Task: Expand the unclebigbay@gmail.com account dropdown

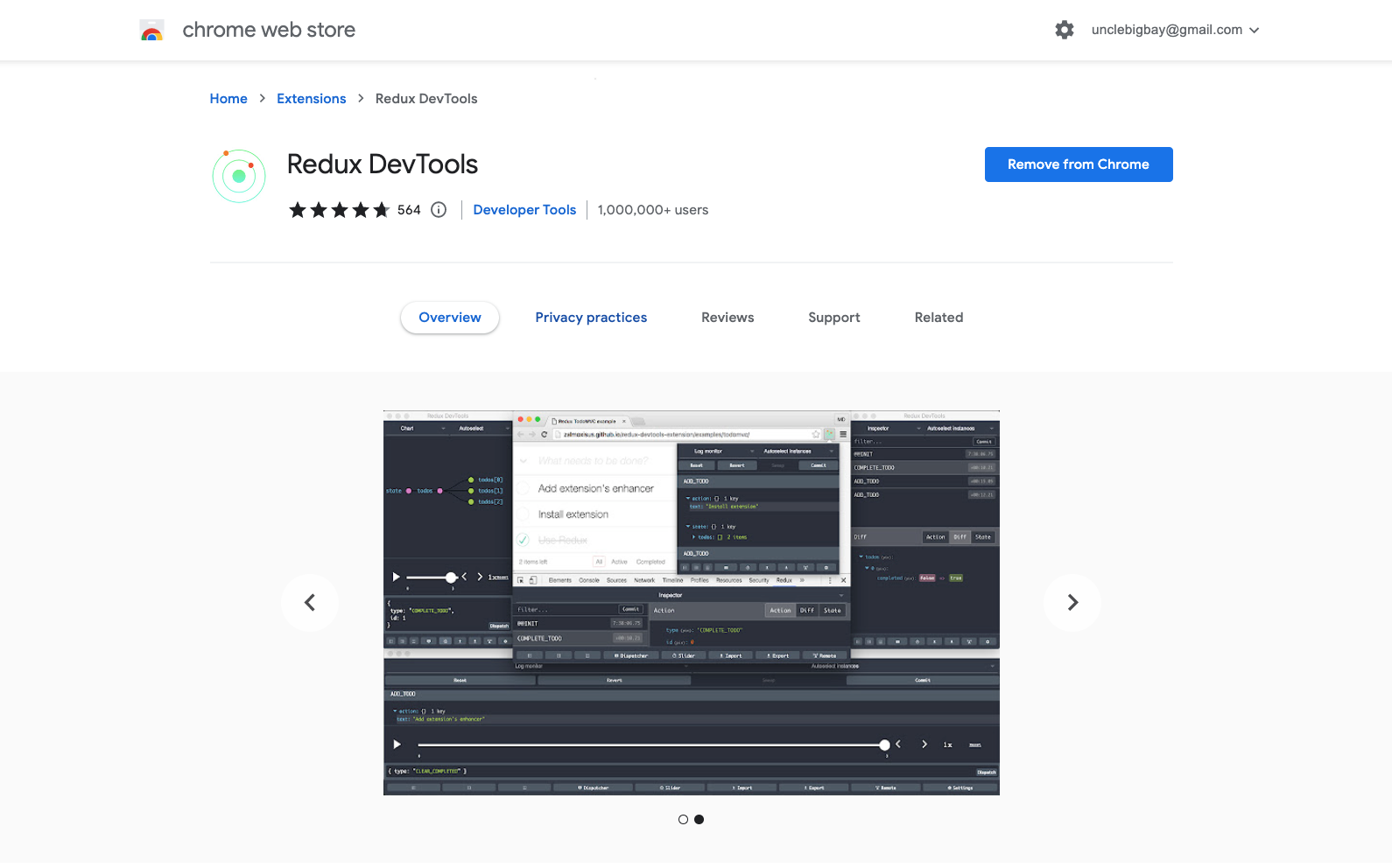Action: coord(1175,30)
